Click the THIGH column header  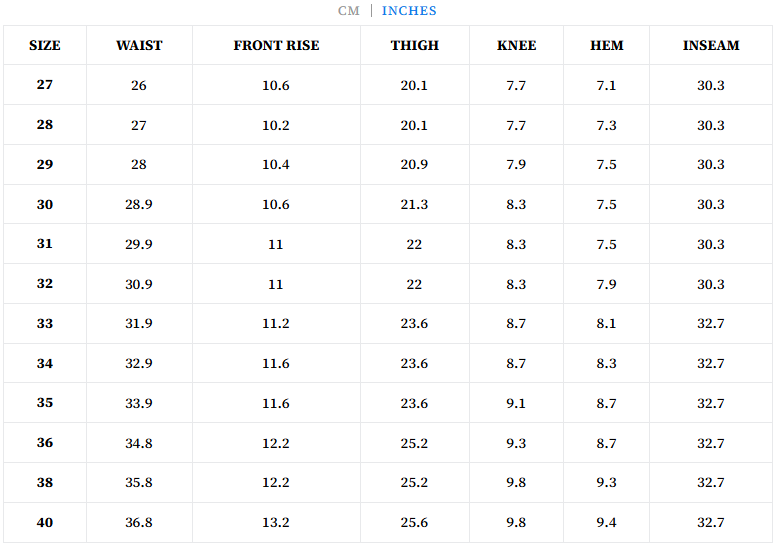tap(415, 46)
